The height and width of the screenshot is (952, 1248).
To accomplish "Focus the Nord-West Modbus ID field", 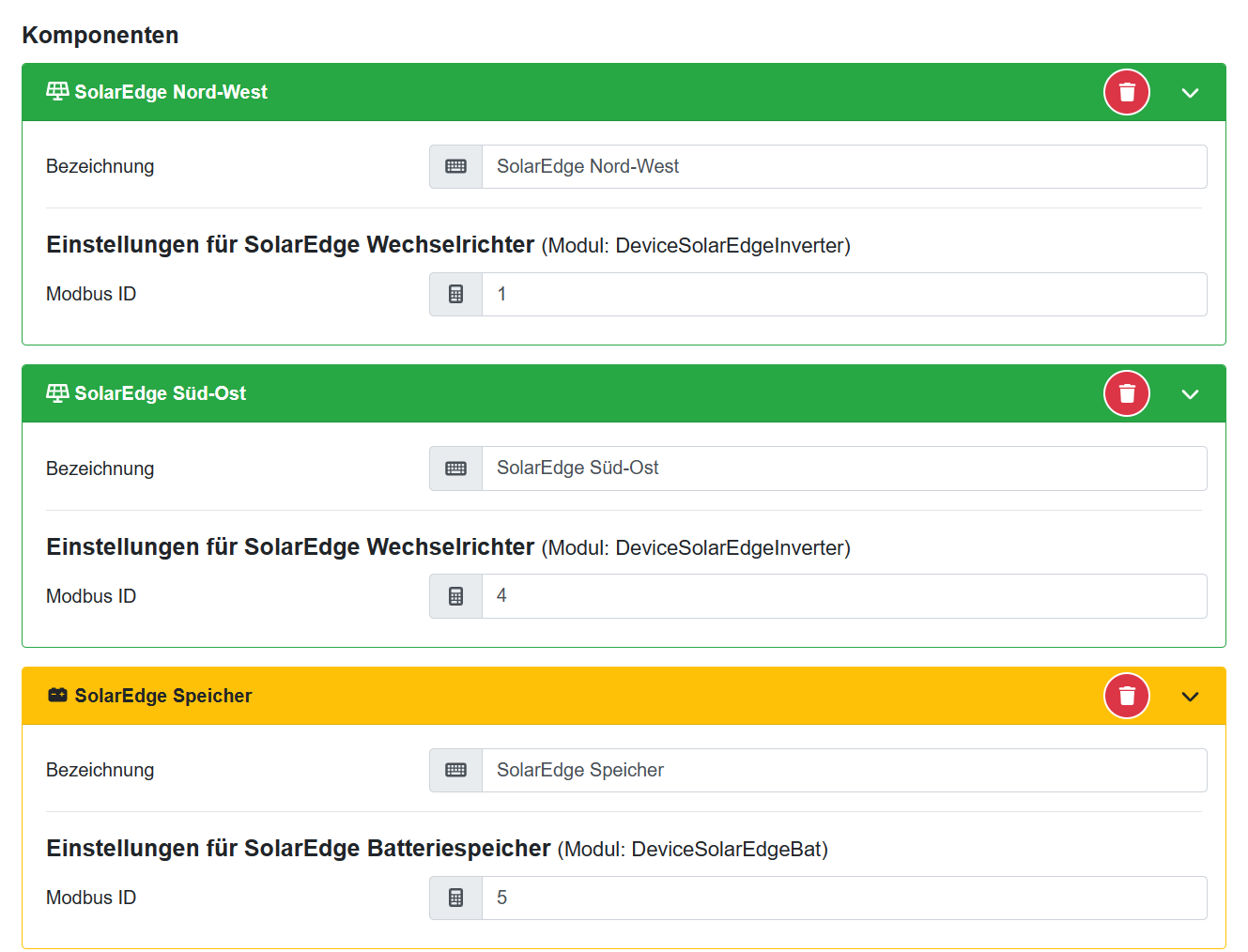I will 843,294.
